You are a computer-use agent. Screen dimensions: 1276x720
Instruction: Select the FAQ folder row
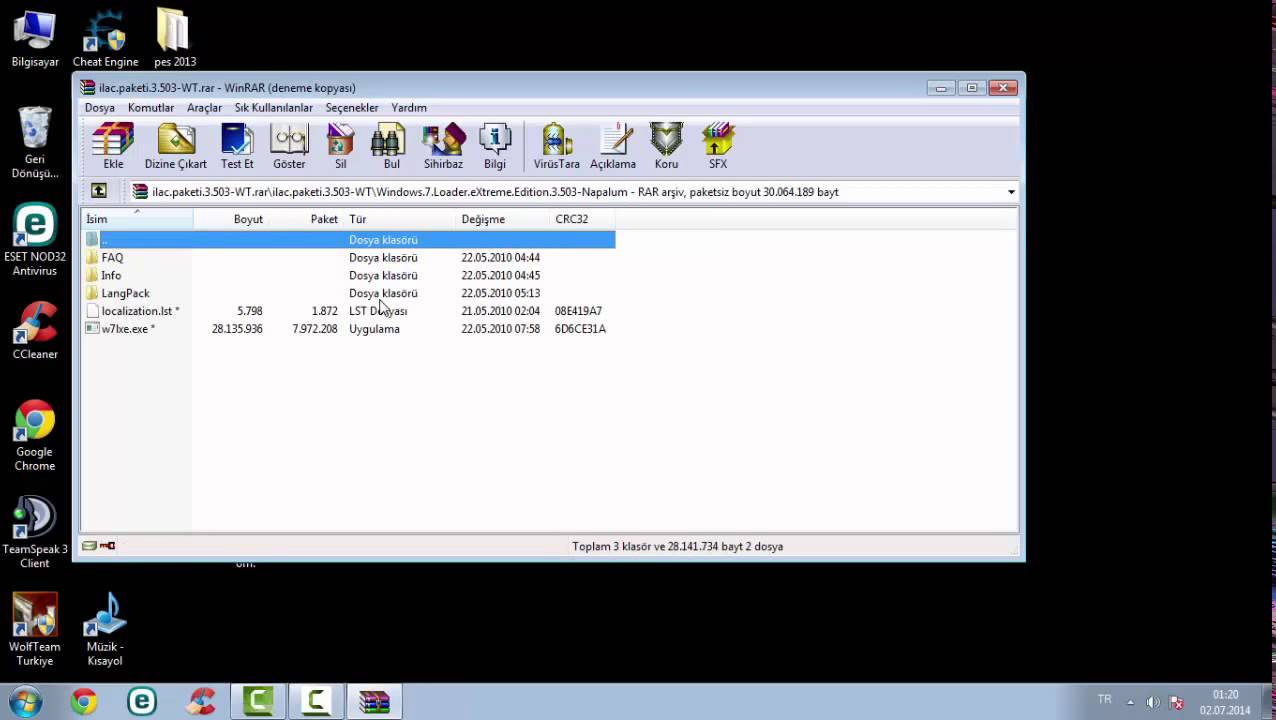(x=349, y=257)
